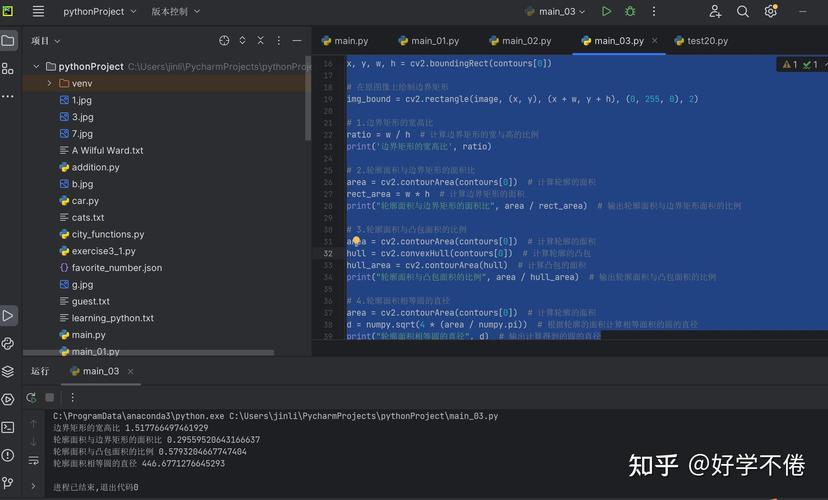The height and width of the screenshot is (500, 828).
Task: Switch to the main_02.py editor tab
Action: tap(520, 41)
